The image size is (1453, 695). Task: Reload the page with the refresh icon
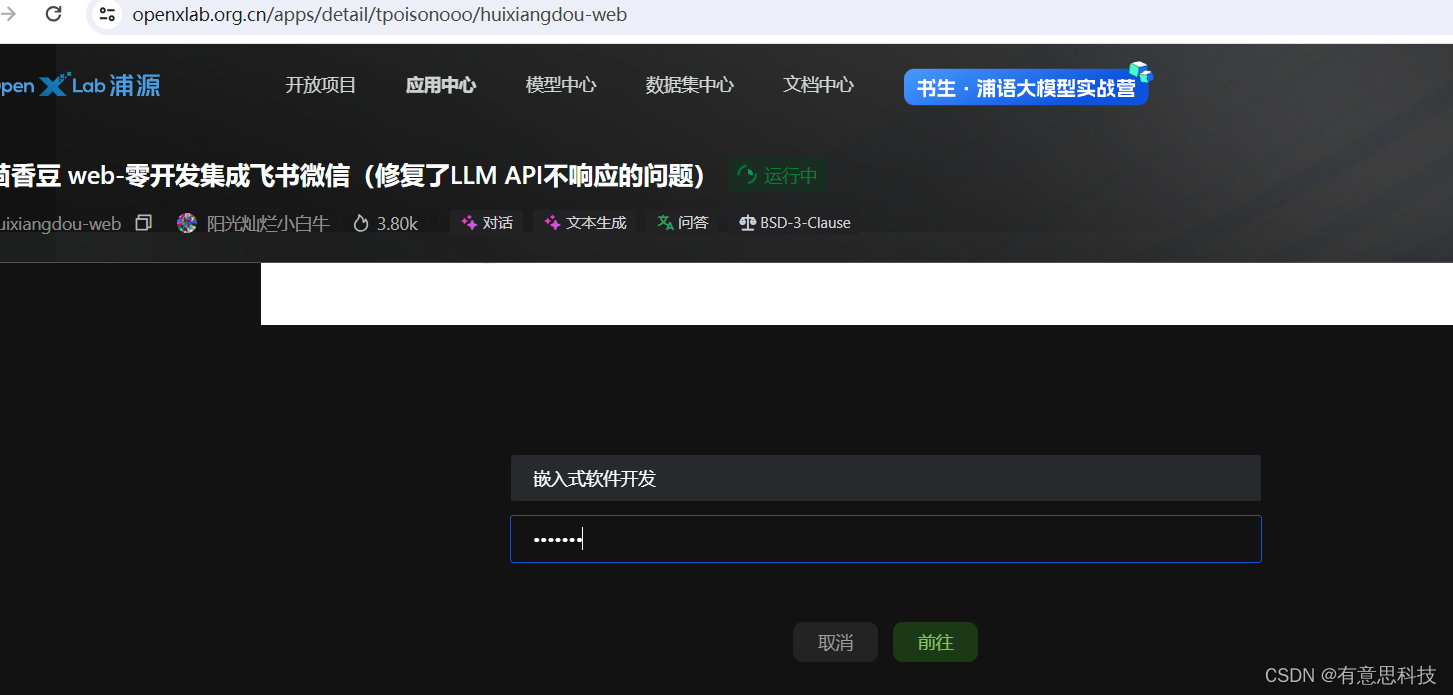54,14
